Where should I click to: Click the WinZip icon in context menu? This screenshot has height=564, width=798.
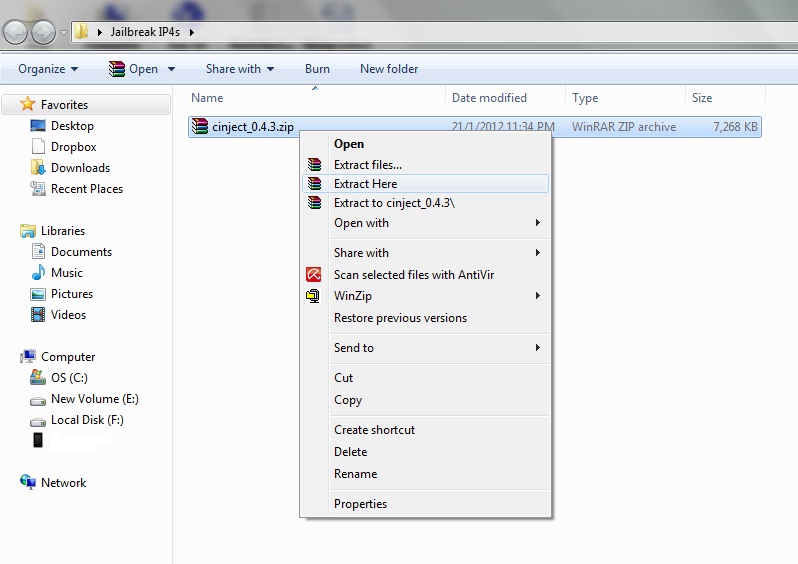pyautogui.click(x=312, y=296)
